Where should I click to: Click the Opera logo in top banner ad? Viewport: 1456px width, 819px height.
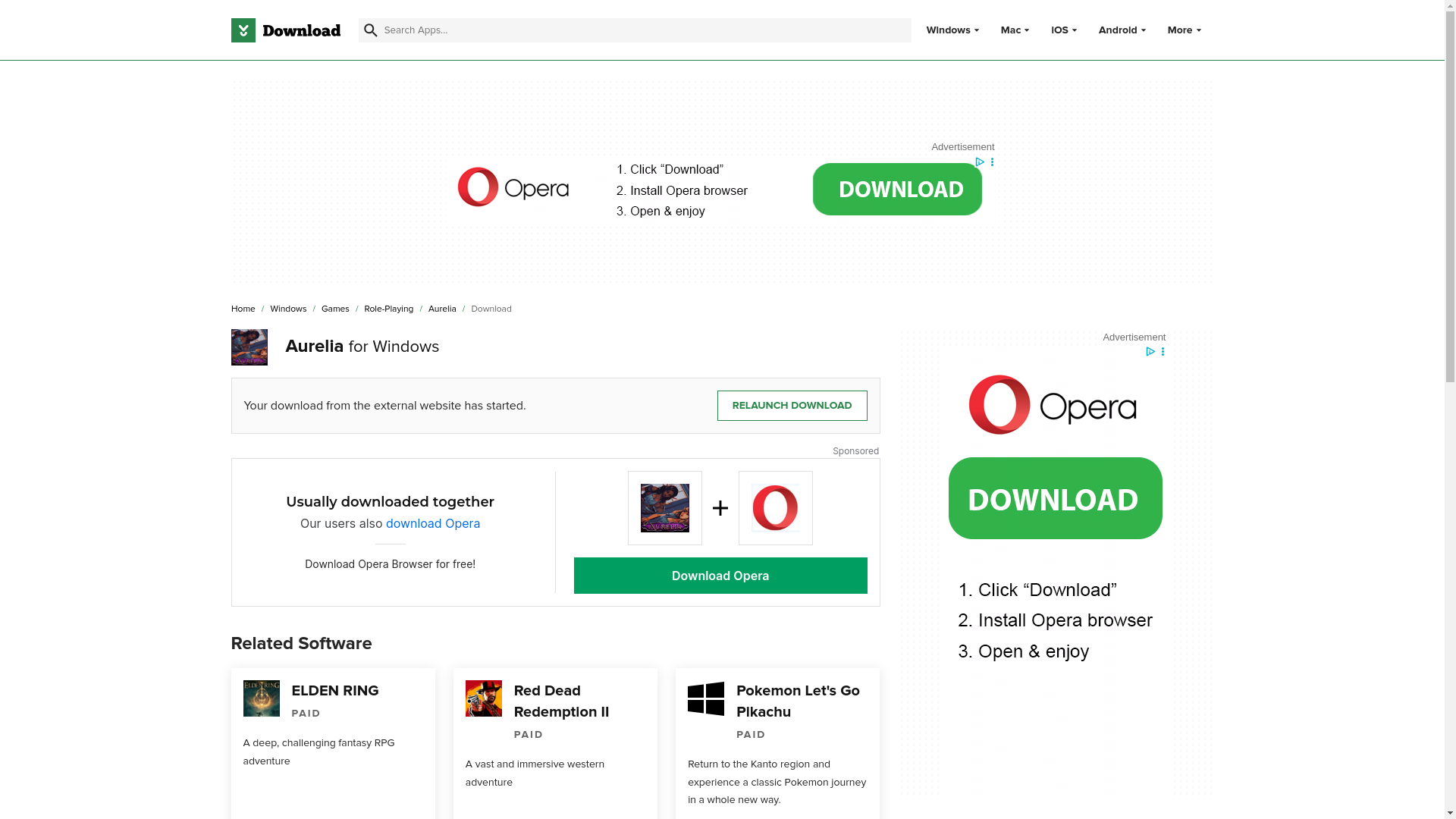[x=513, y=187]
